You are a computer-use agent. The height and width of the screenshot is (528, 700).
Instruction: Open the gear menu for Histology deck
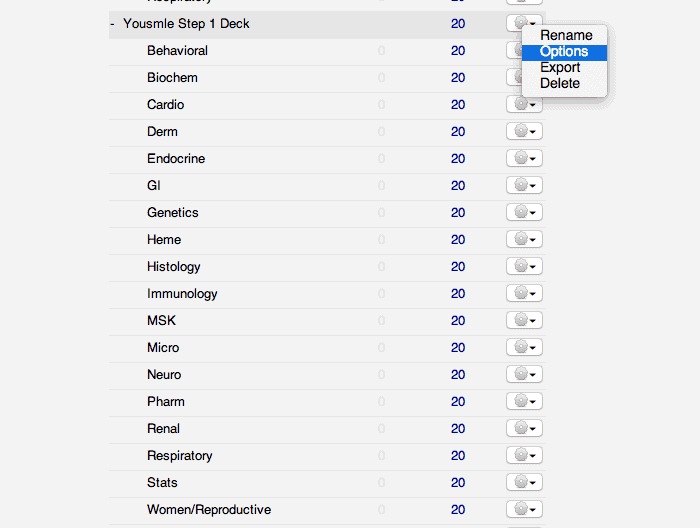pos(524,266)
